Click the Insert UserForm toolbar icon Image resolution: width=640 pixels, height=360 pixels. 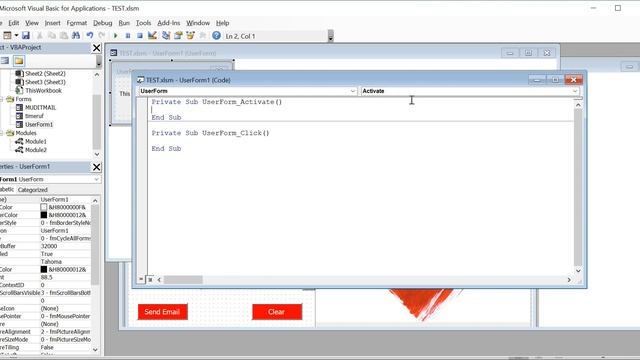coord(7,36)
